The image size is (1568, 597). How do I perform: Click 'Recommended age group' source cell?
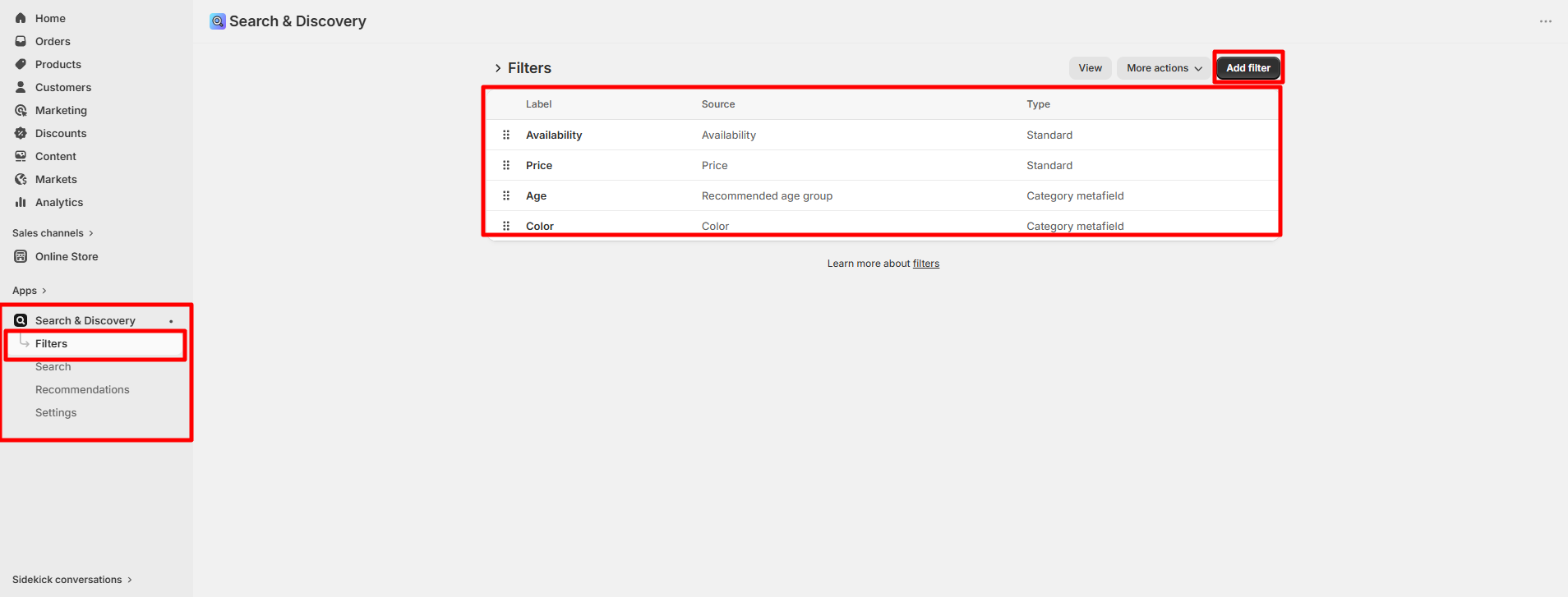click(x=767, y=196)
